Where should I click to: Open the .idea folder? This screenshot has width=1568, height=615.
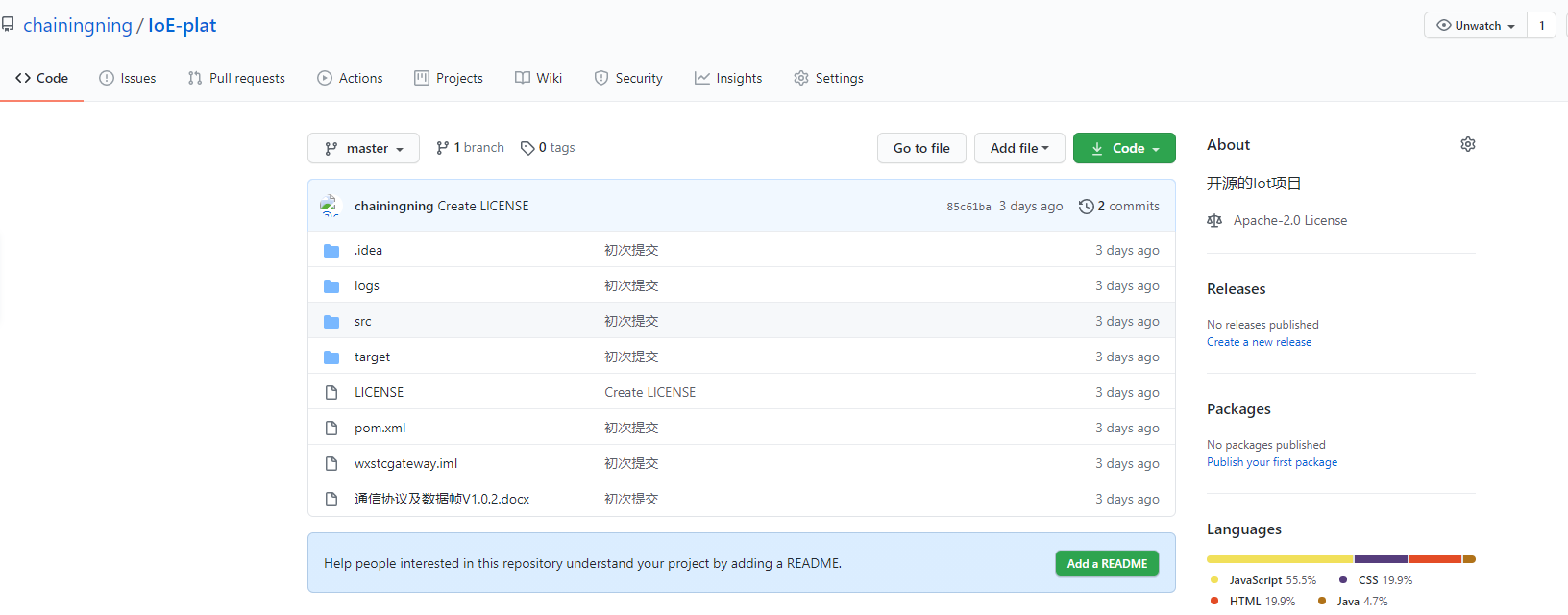coord(368,250)
